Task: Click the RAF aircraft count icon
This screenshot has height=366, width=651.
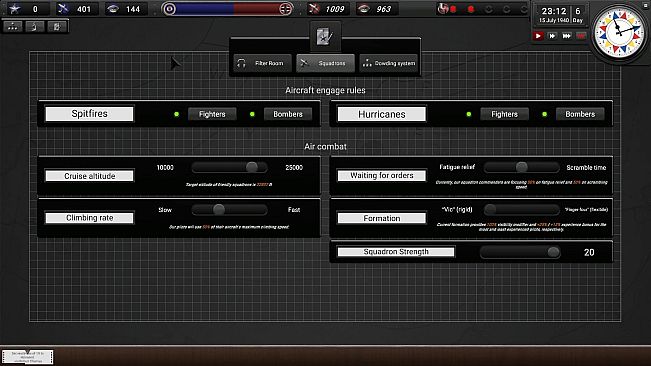Action: tap(63, 9)
